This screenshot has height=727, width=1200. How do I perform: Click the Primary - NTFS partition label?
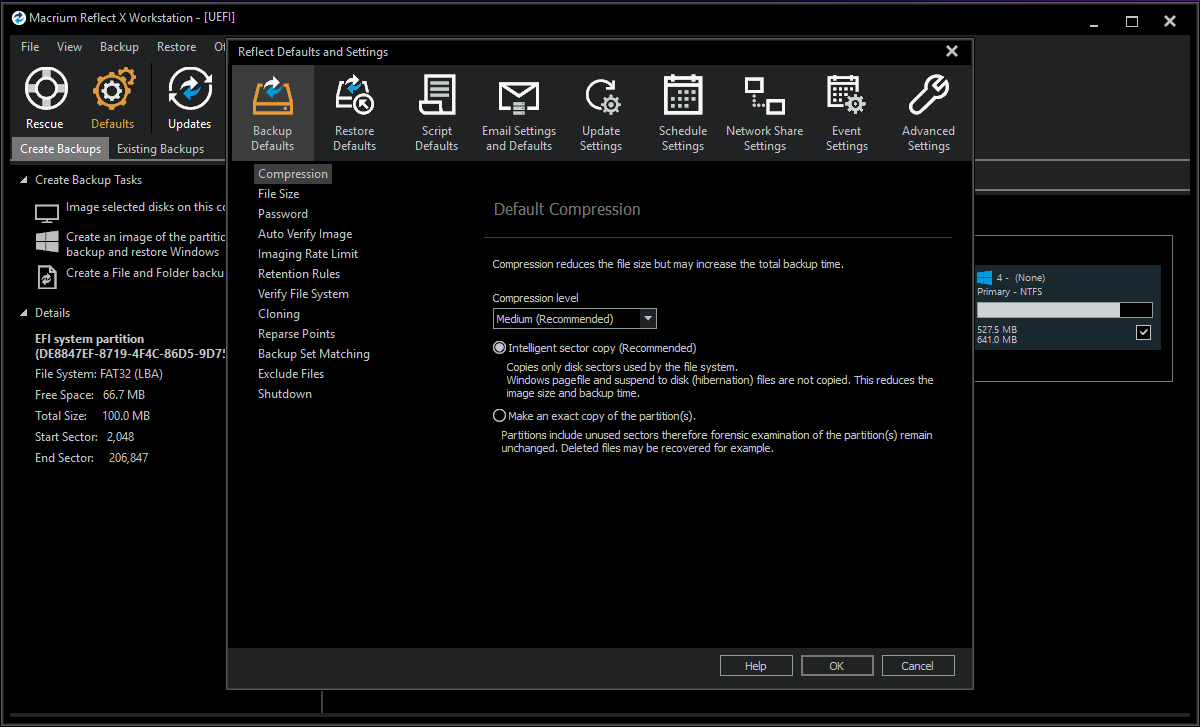[1011, 292]
